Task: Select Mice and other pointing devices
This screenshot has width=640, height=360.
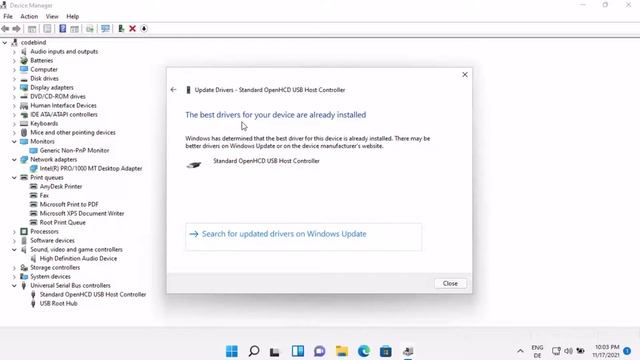Action: (73, 132)
